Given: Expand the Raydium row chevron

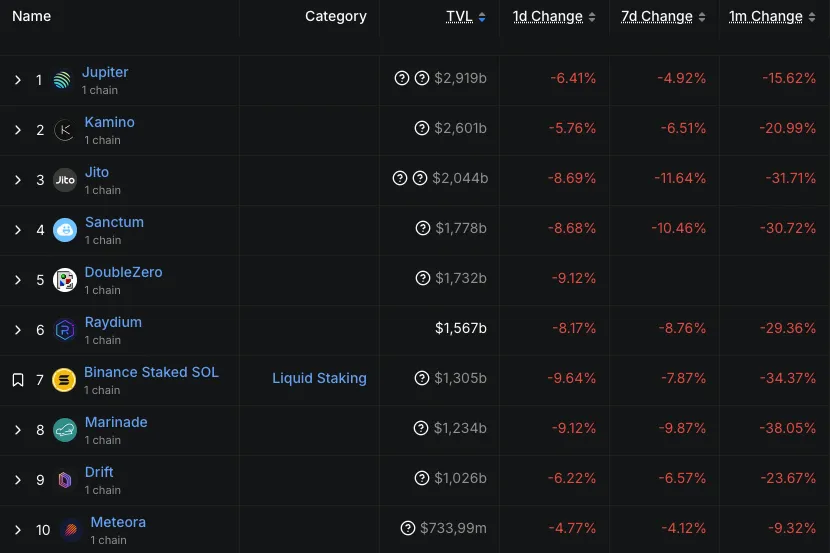Looking at the screenshot, I should tap(17, 330).
